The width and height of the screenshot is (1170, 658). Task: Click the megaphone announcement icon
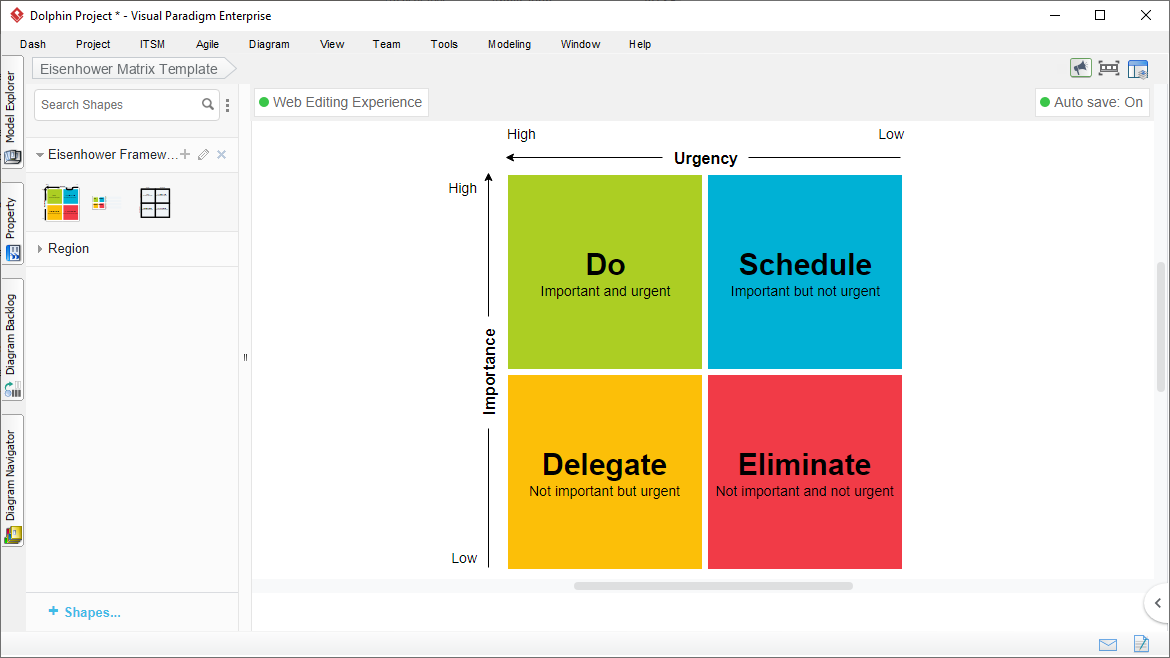1080,68
